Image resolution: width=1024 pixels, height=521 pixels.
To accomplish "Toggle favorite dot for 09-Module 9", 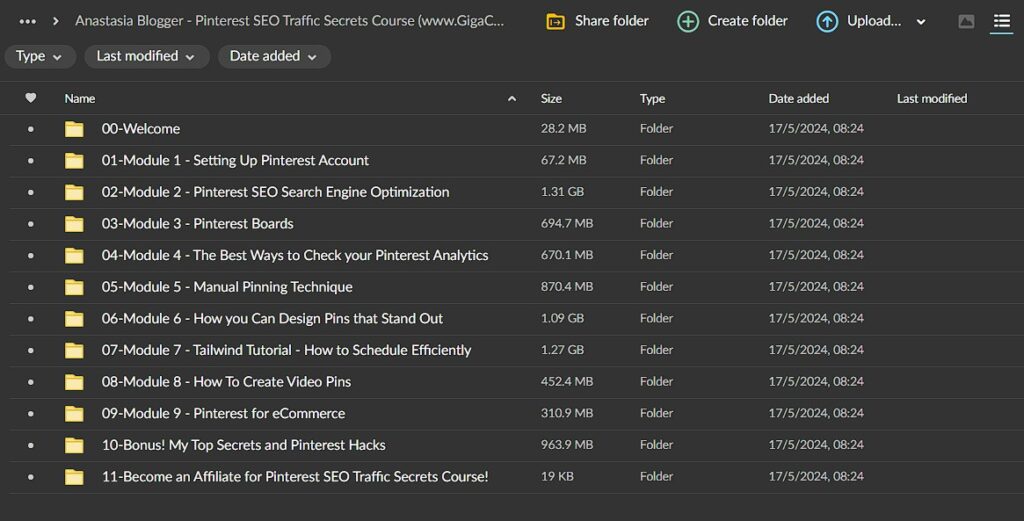I will tap(31, 414).
